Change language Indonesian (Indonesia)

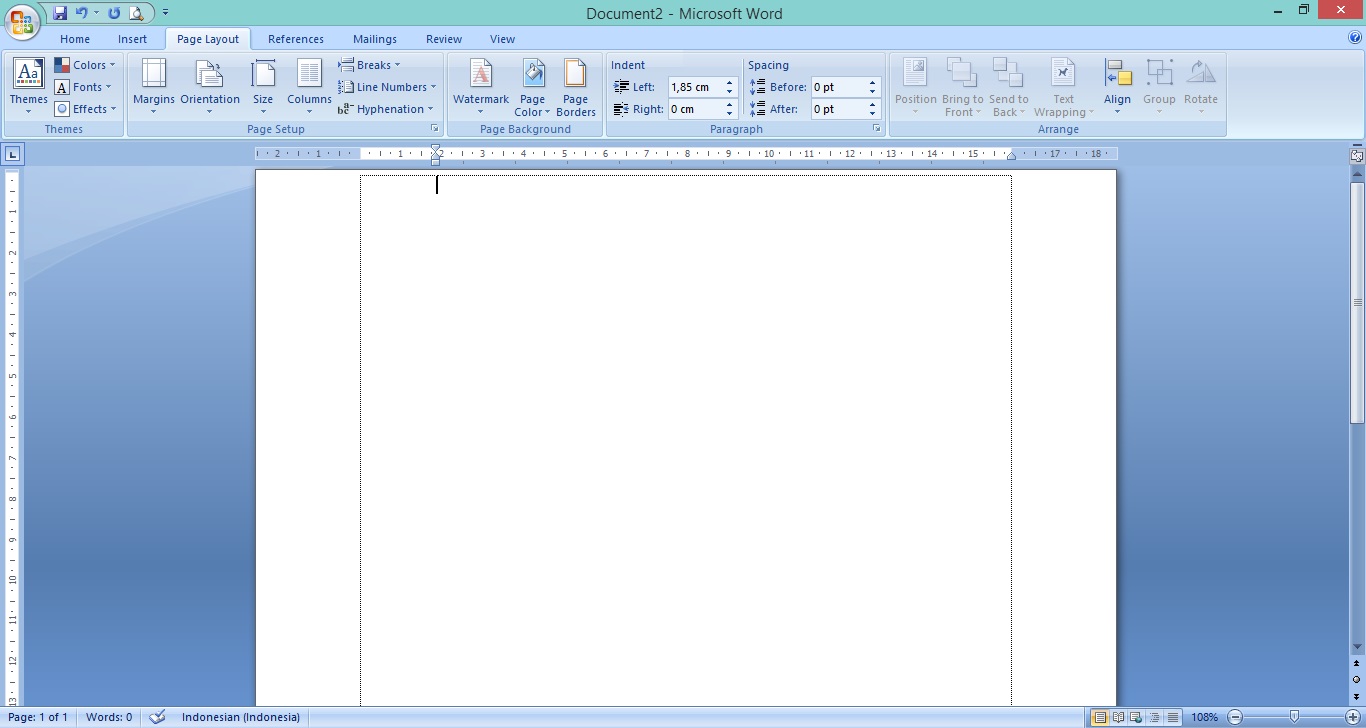241,717
